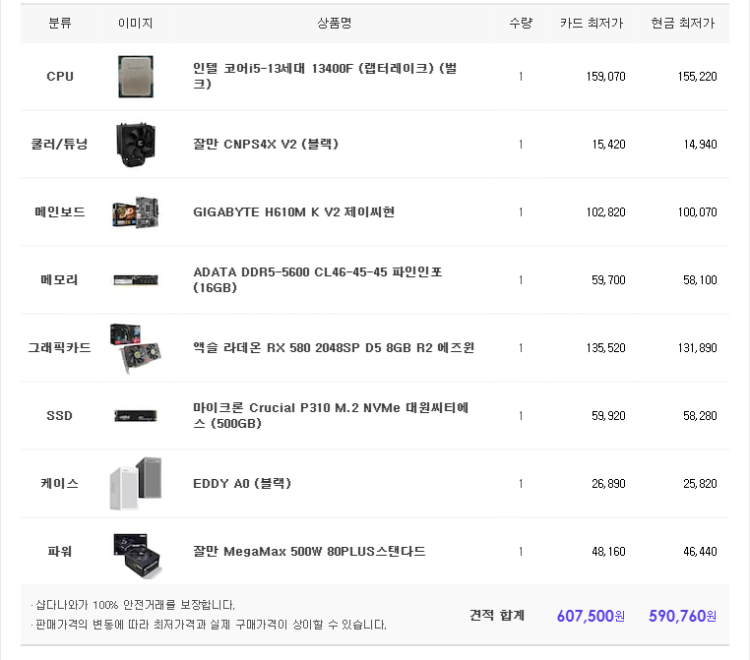This screenshot has width=750, height=660.
Task: Click the ADATA DDR5 memory stick image
Action: point(136,280)
